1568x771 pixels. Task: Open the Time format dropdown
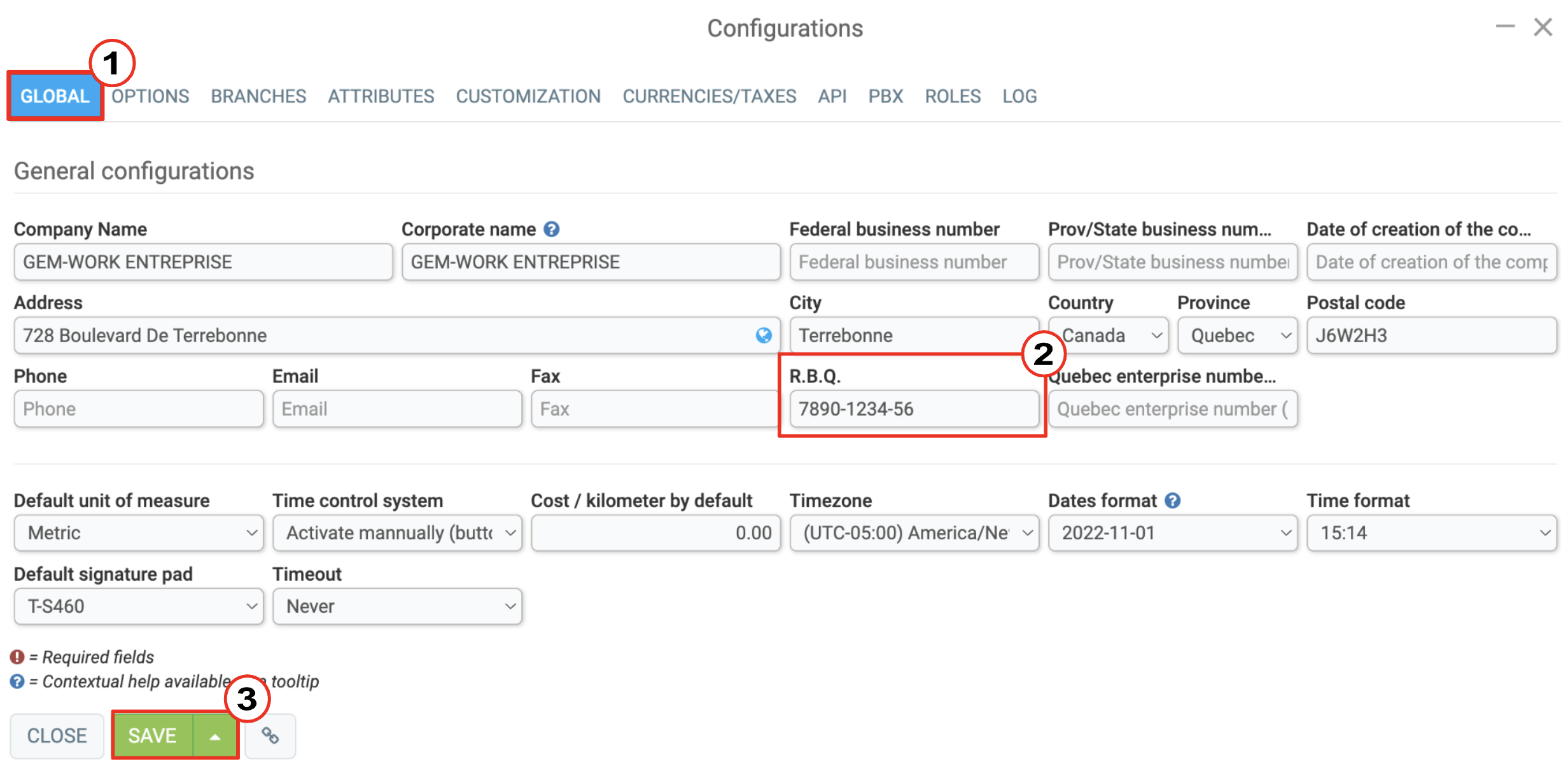(x=1431, y=533)
